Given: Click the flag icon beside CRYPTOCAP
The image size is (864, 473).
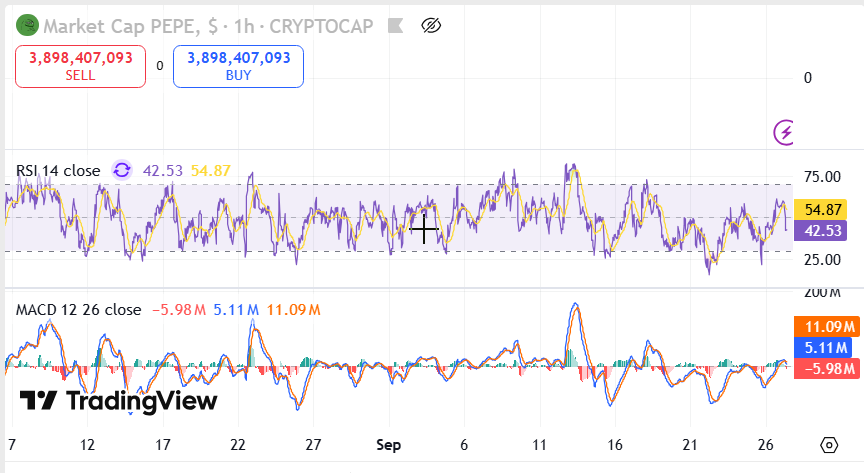Looking at the screenshot, I should coord(394,25).
